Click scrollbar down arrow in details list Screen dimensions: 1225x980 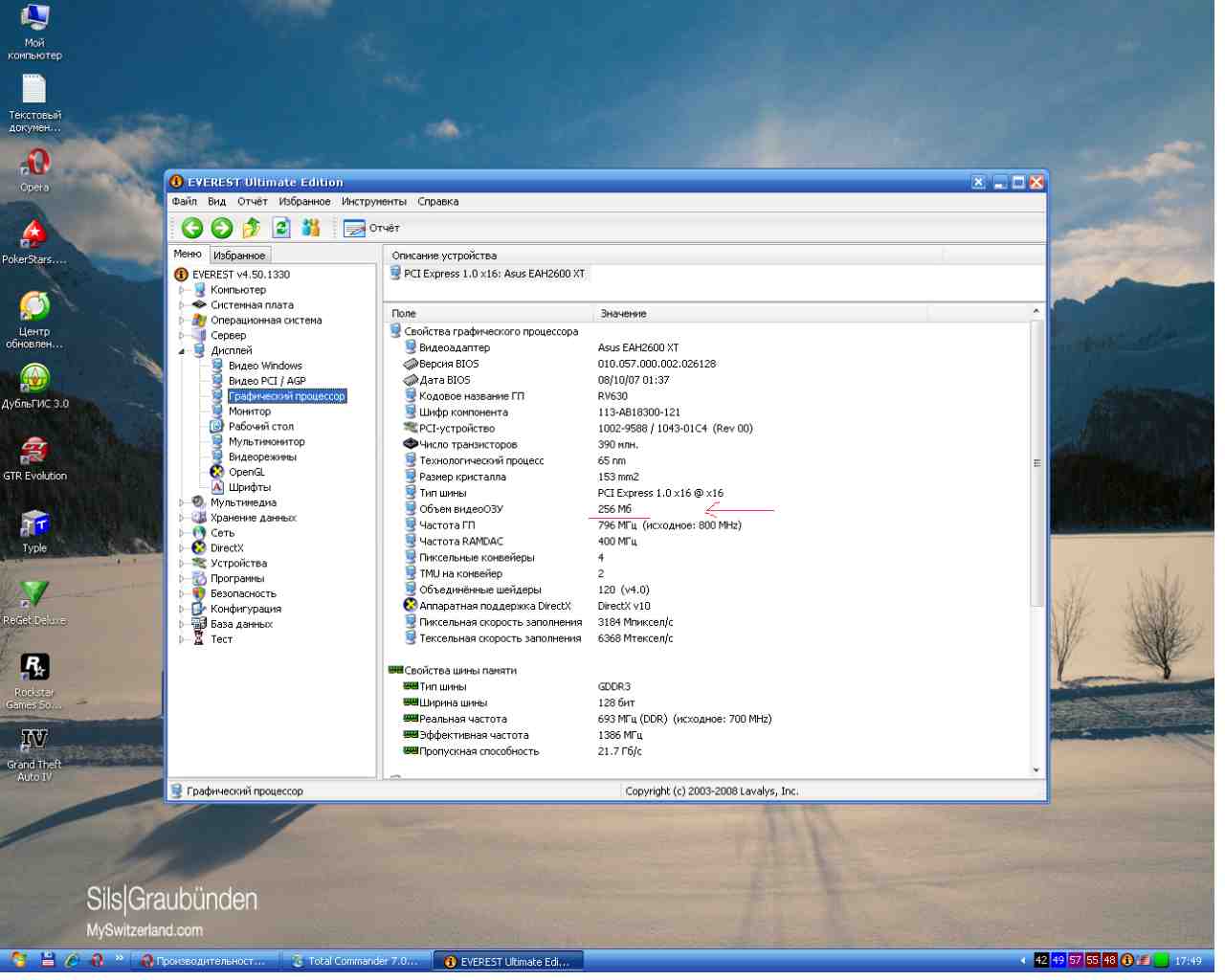[1036, 769]
